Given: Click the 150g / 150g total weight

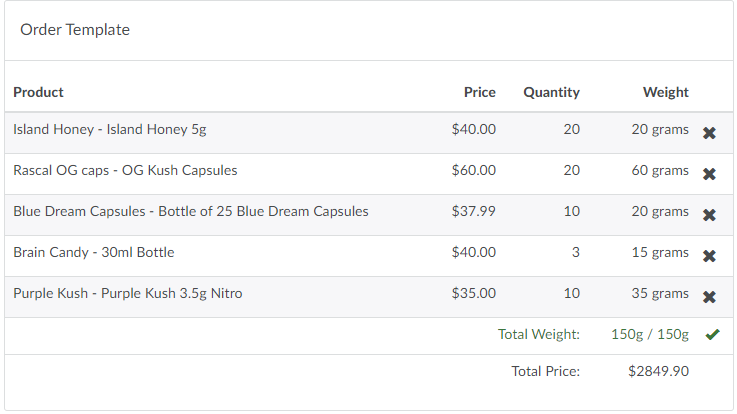Looking at the screenshot, I should click(x=650, y=334).
